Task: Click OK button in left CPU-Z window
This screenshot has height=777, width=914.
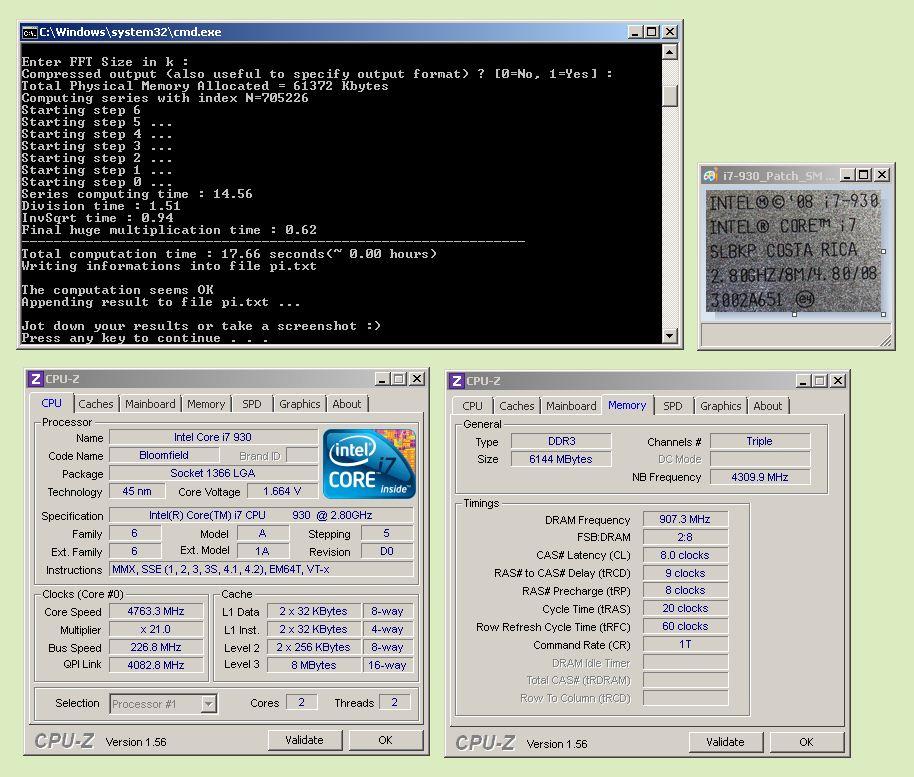Action: [385, 740]
